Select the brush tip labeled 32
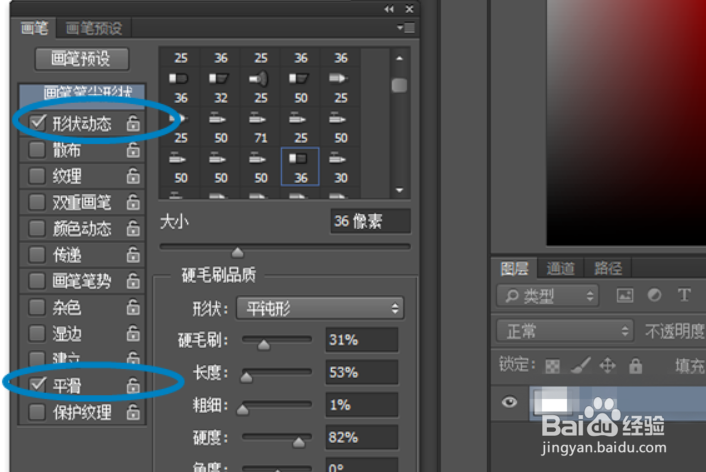 [221, 87]
